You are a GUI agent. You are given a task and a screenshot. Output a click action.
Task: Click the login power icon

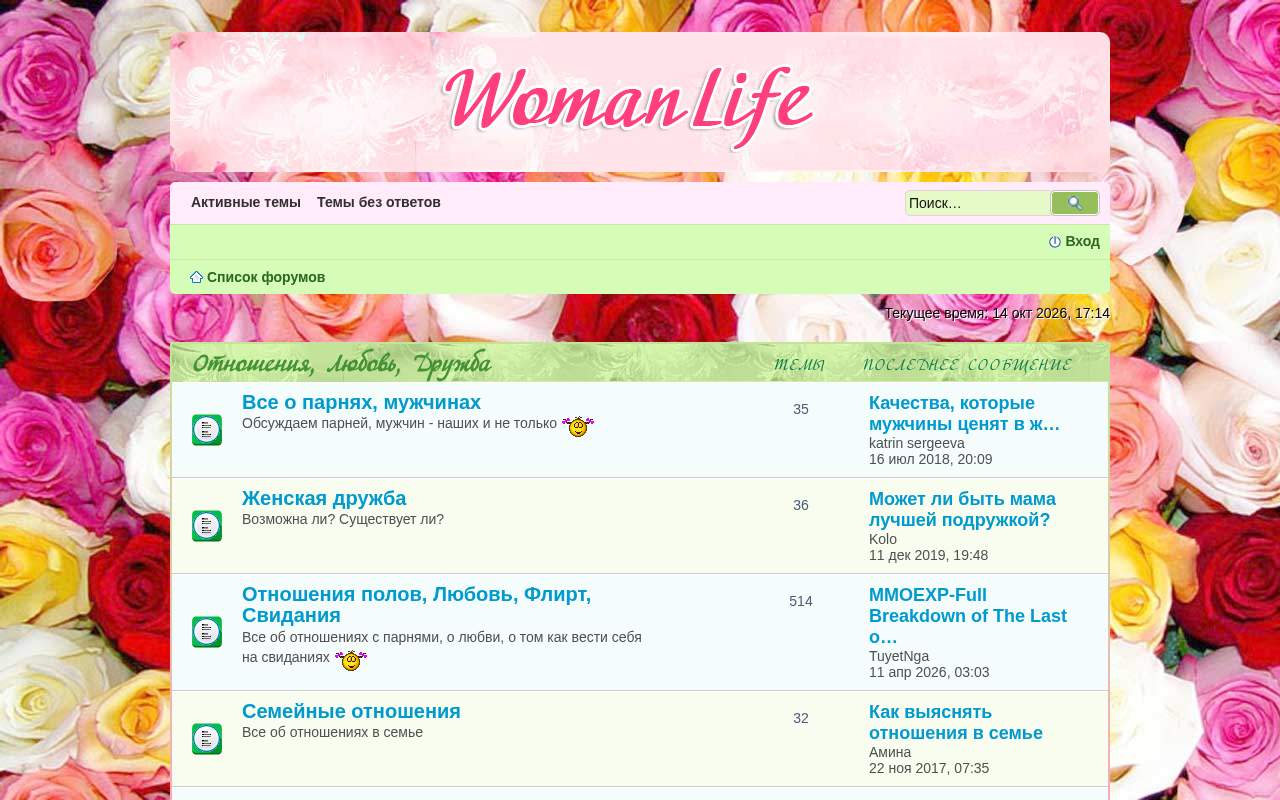pos(1054,242)
